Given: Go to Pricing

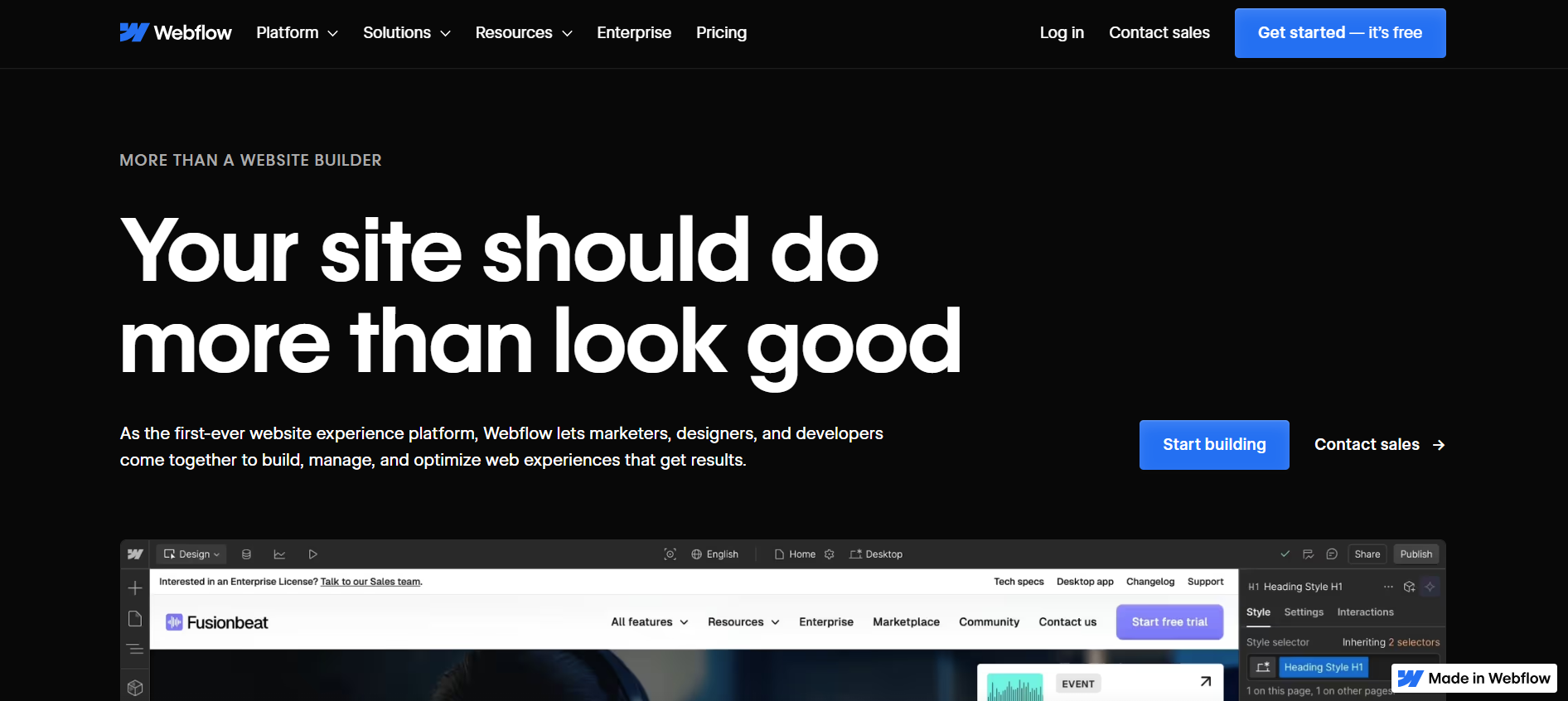Looking at the screenshot, I should tap(721, 32).
